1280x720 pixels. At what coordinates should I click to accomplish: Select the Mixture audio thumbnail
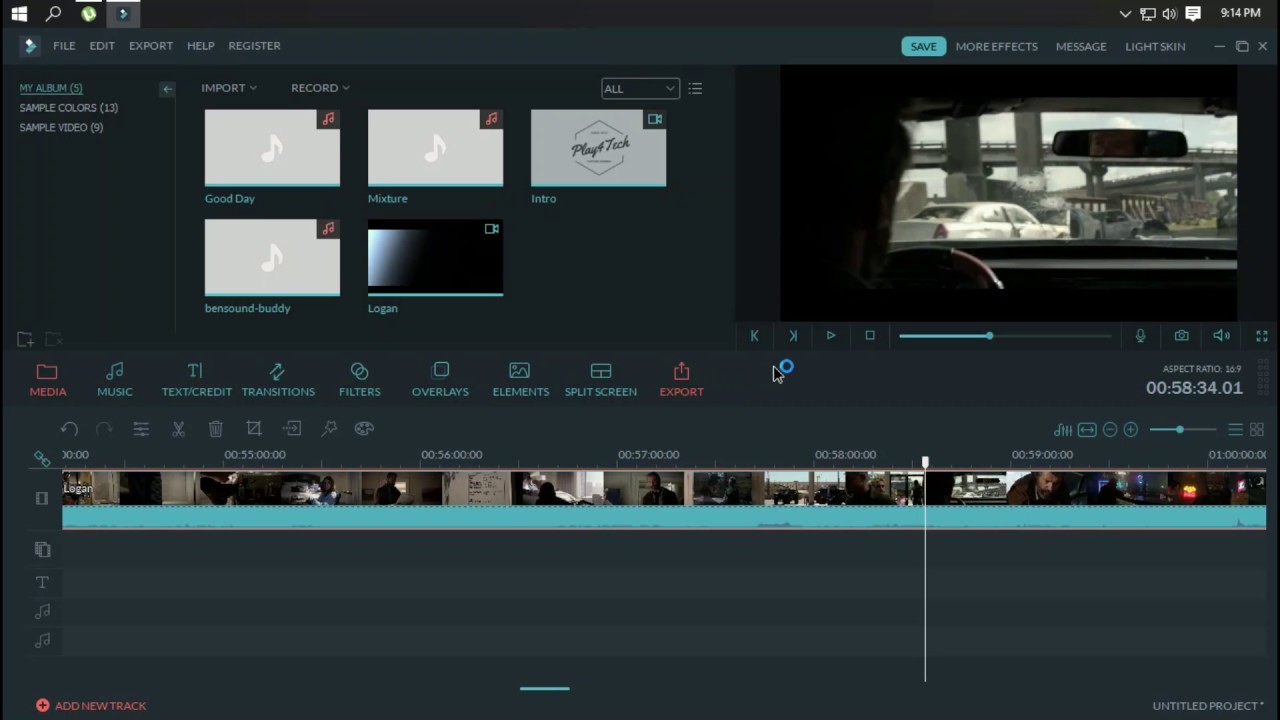pyautogui.click(x=435, y=148)
